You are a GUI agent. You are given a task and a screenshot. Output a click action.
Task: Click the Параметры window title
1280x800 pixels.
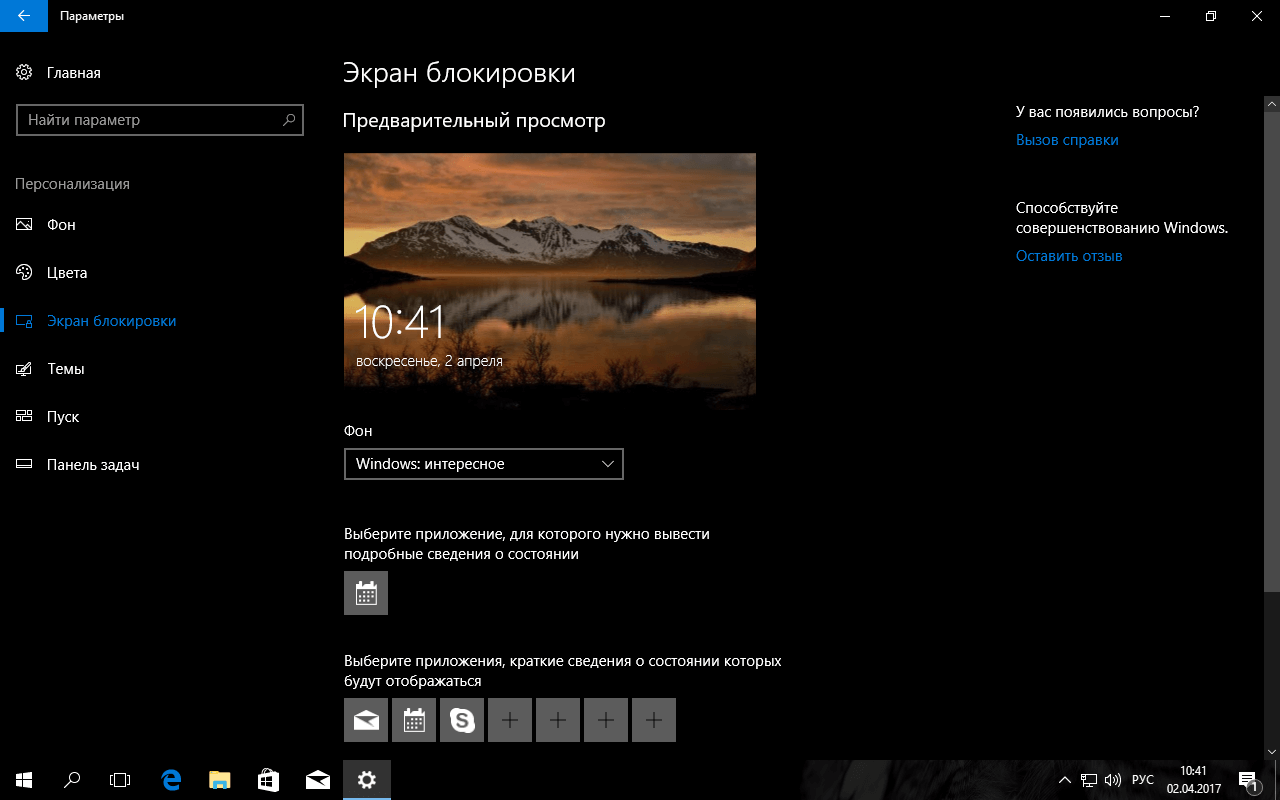(x=92, y=16)
